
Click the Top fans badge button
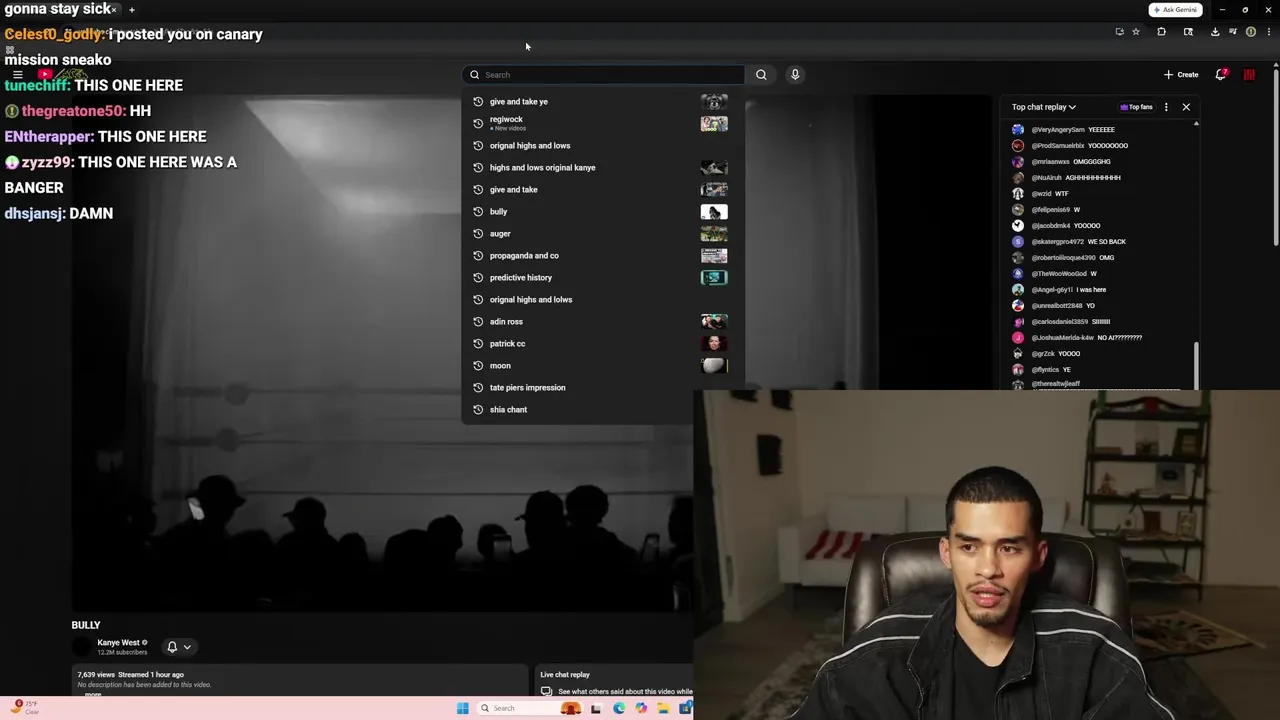point(1137,107)
